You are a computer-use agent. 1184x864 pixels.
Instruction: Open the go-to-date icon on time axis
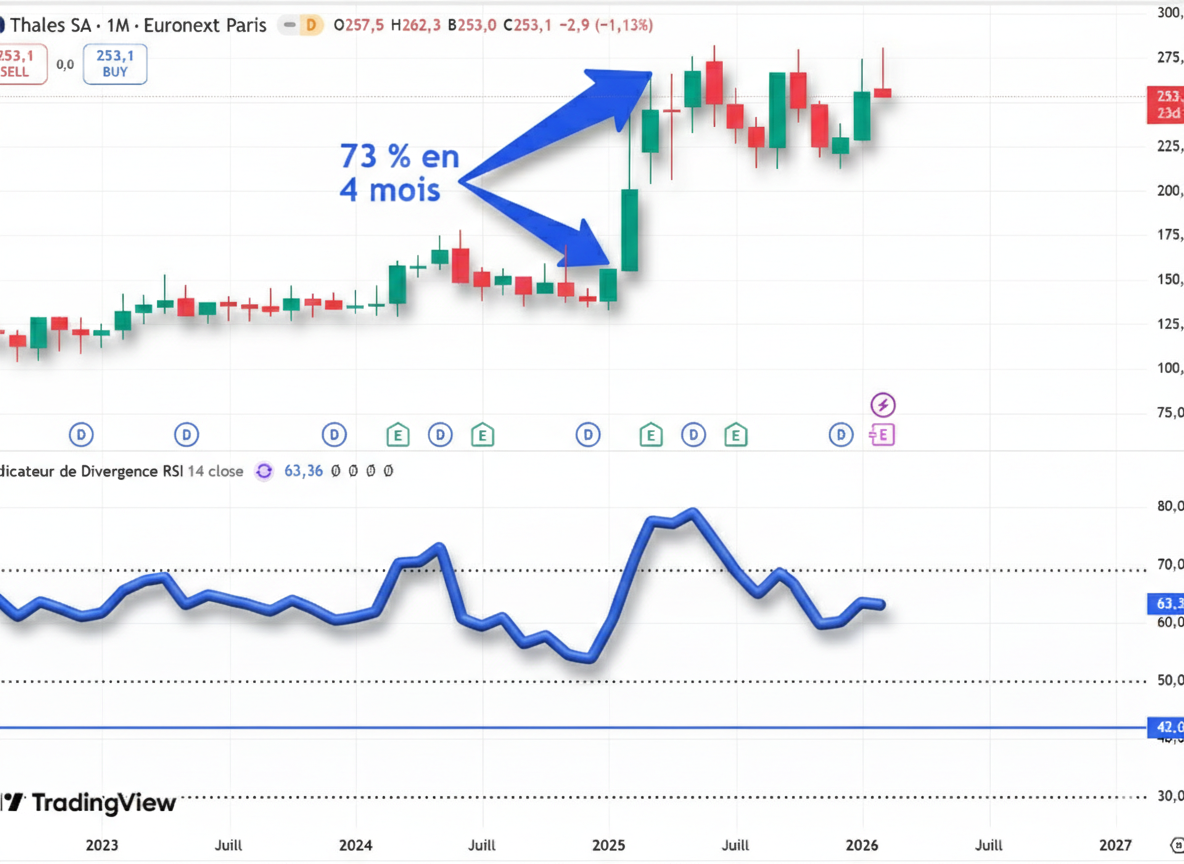(x=1175, y=845)
